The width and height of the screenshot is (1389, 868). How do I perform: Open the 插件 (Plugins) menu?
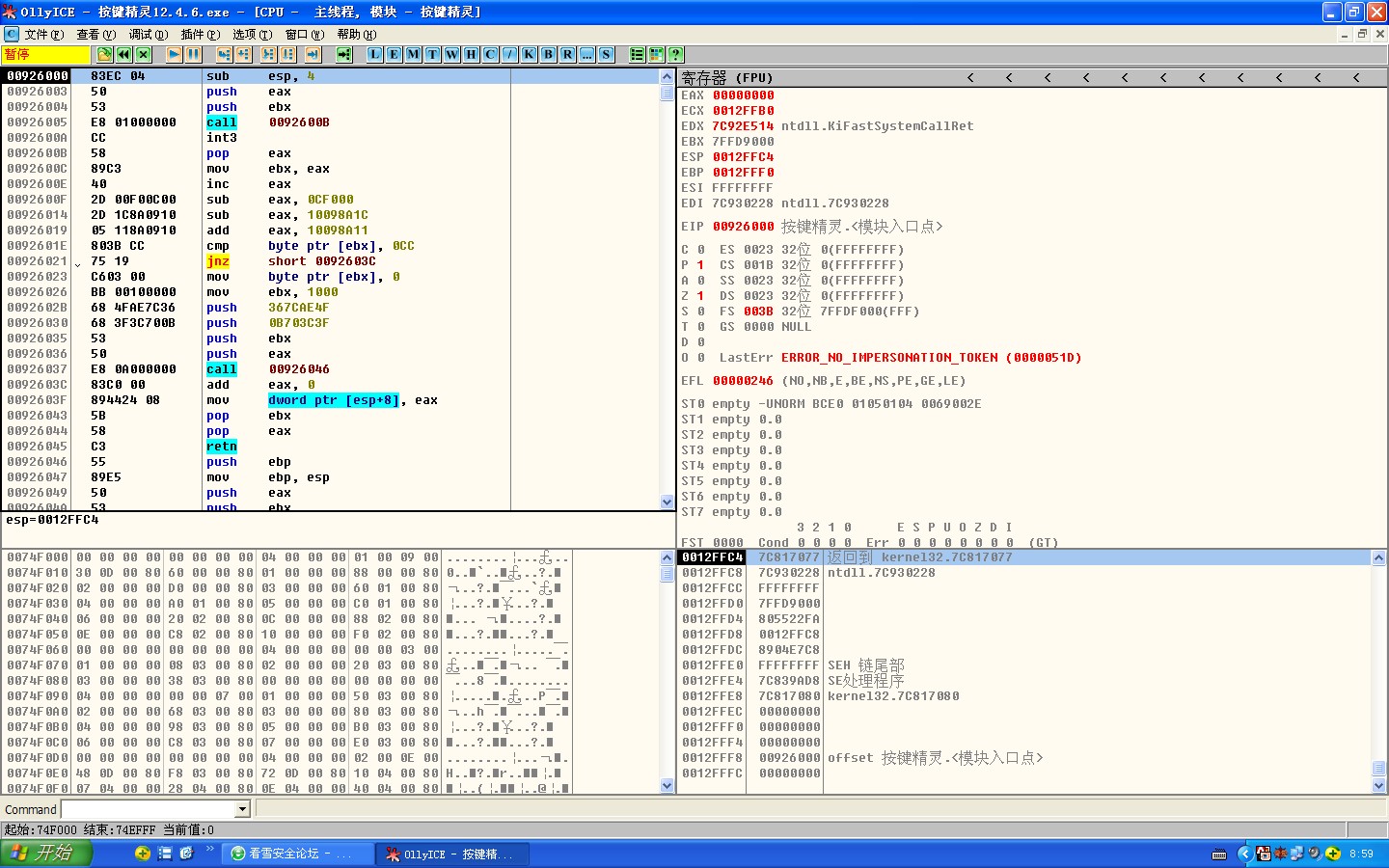pos(200,35)
